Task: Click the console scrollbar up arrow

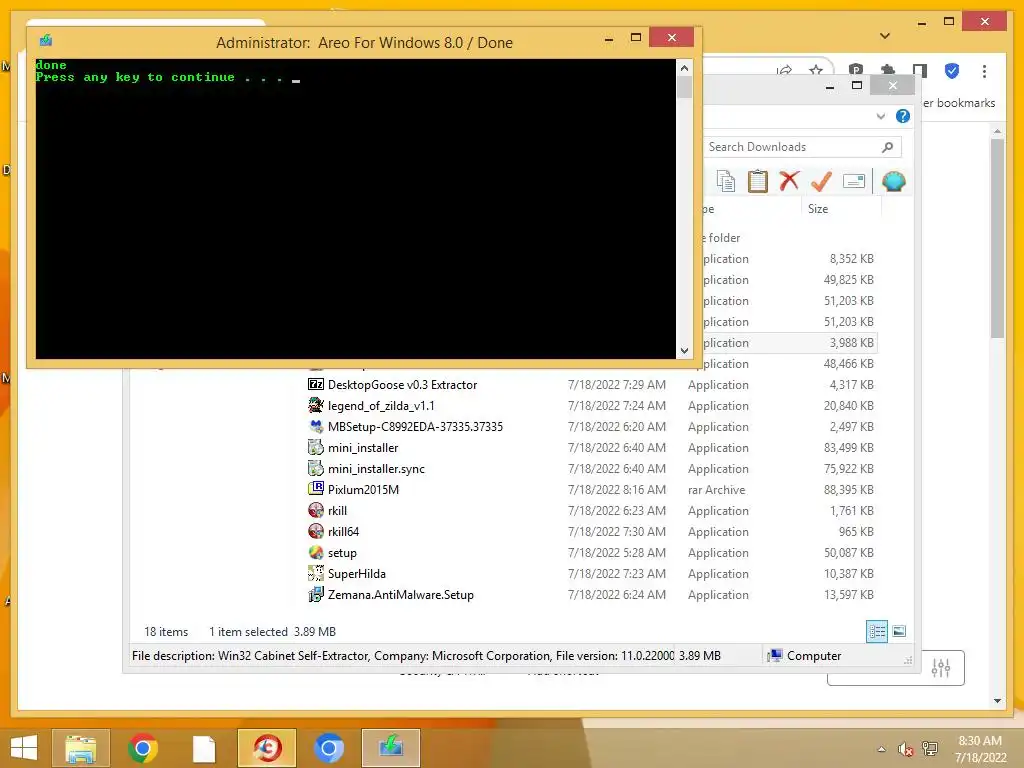Action: (684, 68)
